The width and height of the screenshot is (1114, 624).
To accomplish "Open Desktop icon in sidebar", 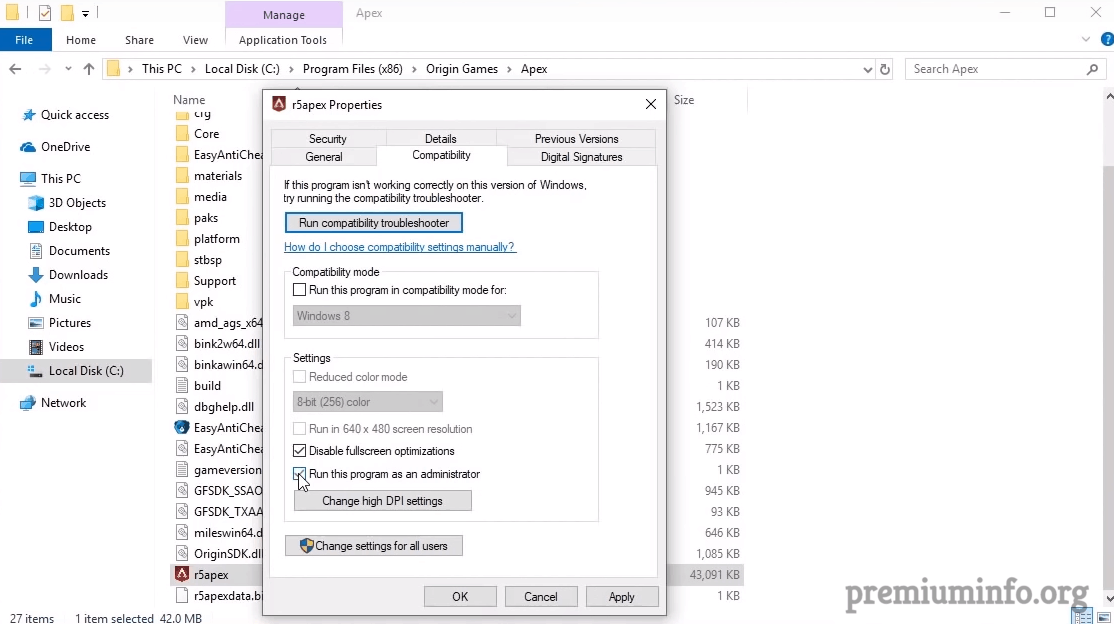I will coord(36,227).
